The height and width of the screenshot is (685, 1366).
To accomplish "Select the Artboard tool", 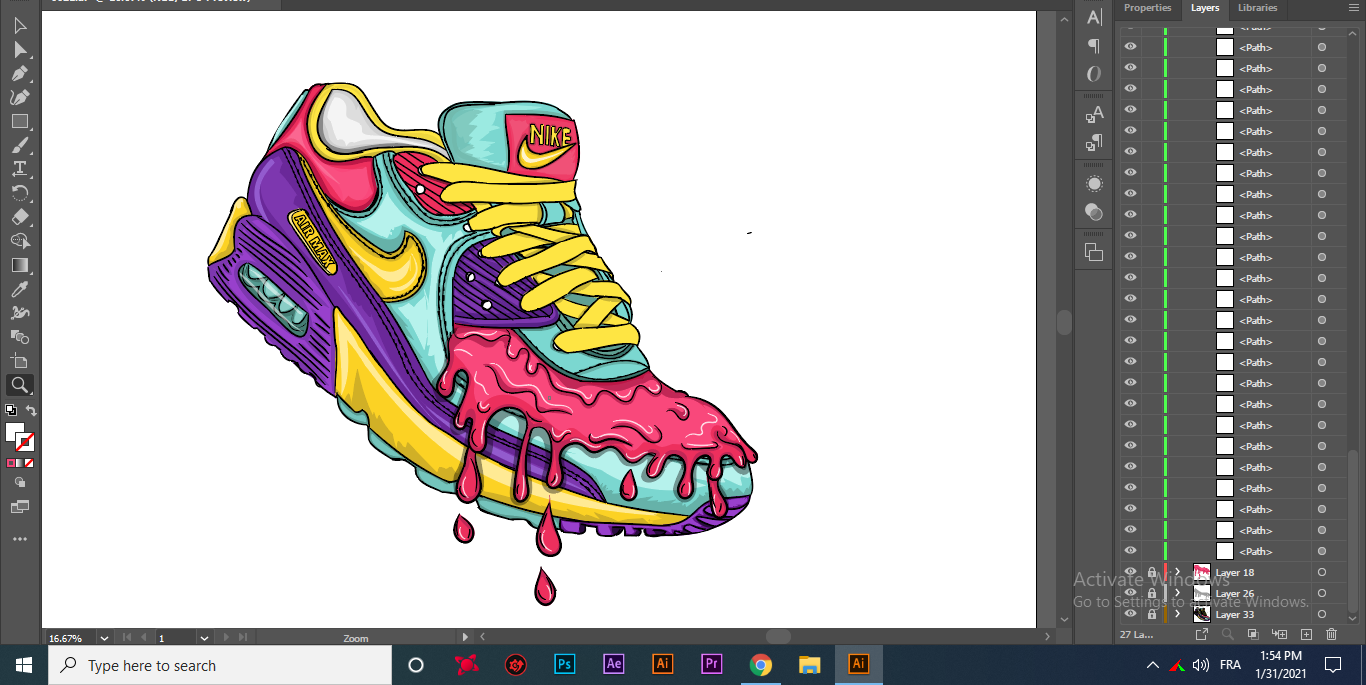I will [19, 361].
